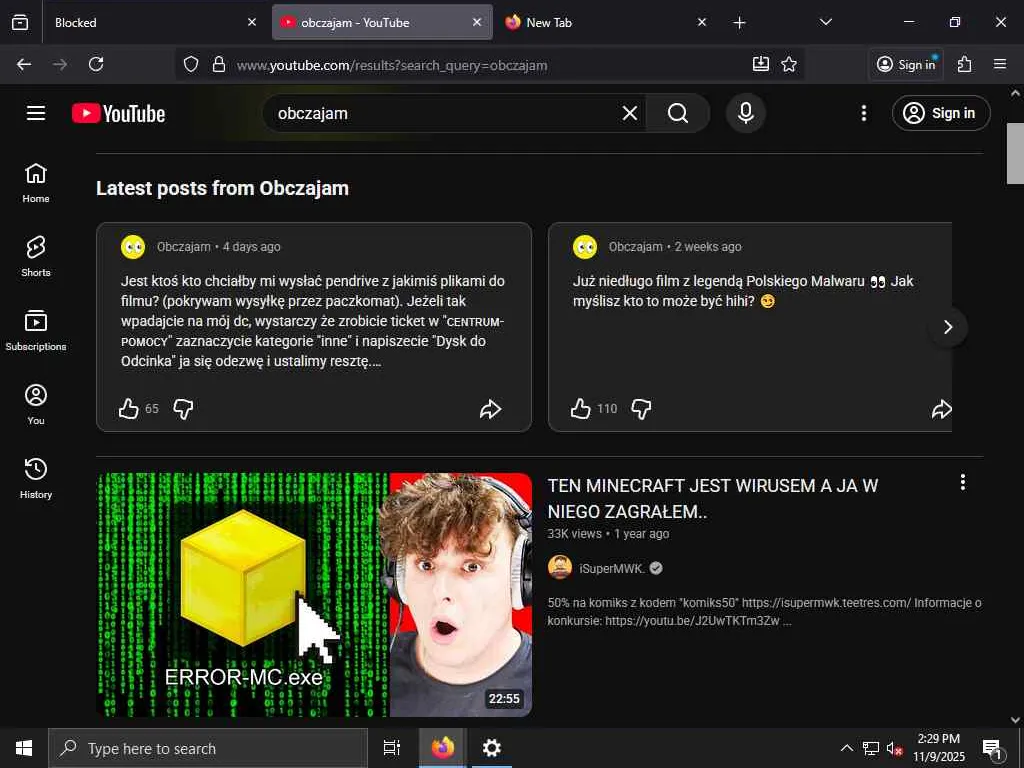Click the tracking protection shield icon

(191, 64)
